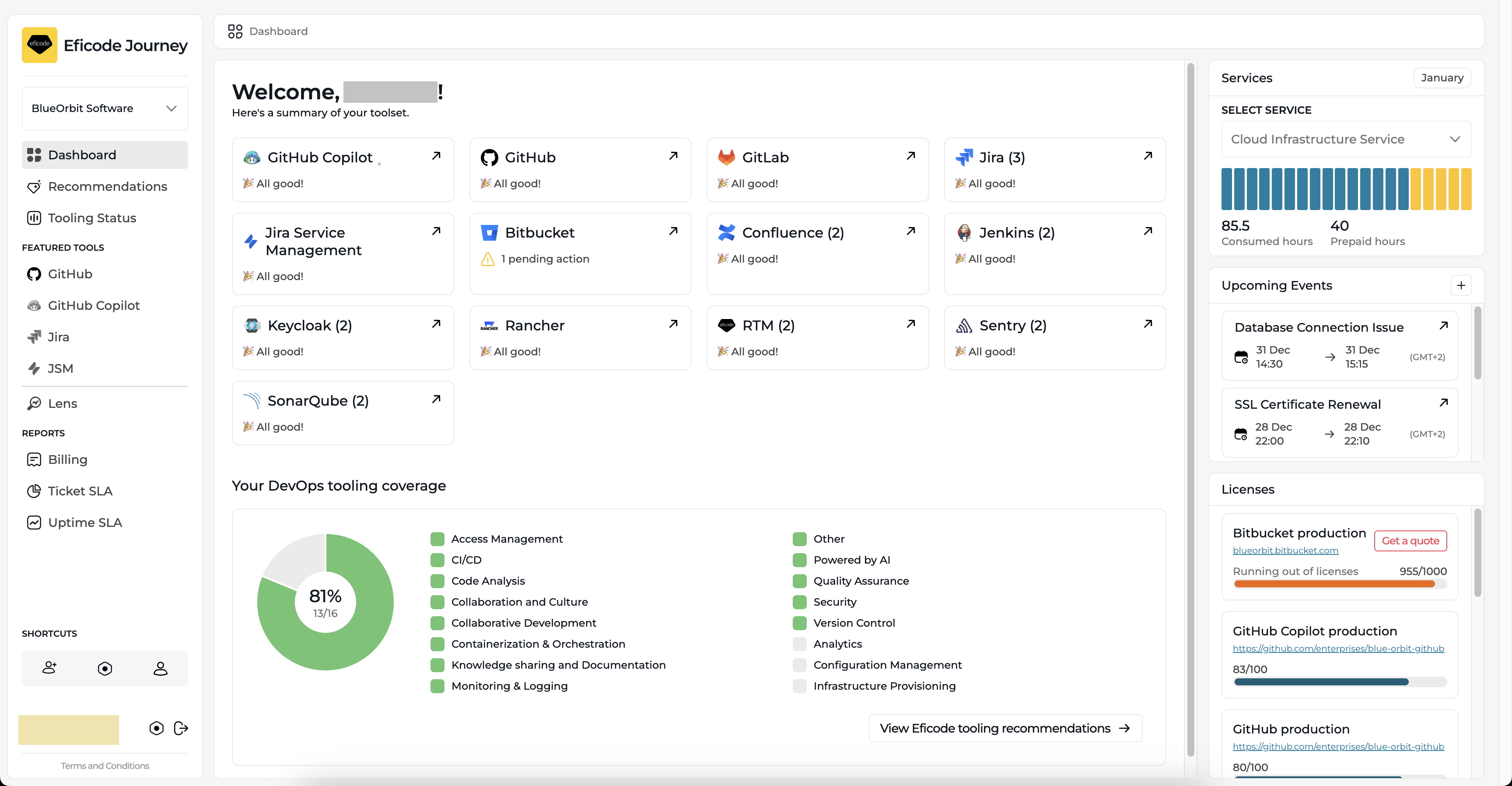Add a new upcoming event with plus
Image resolution: width=1512 pixels, height=786 pixels.
tap(1460, 285)
